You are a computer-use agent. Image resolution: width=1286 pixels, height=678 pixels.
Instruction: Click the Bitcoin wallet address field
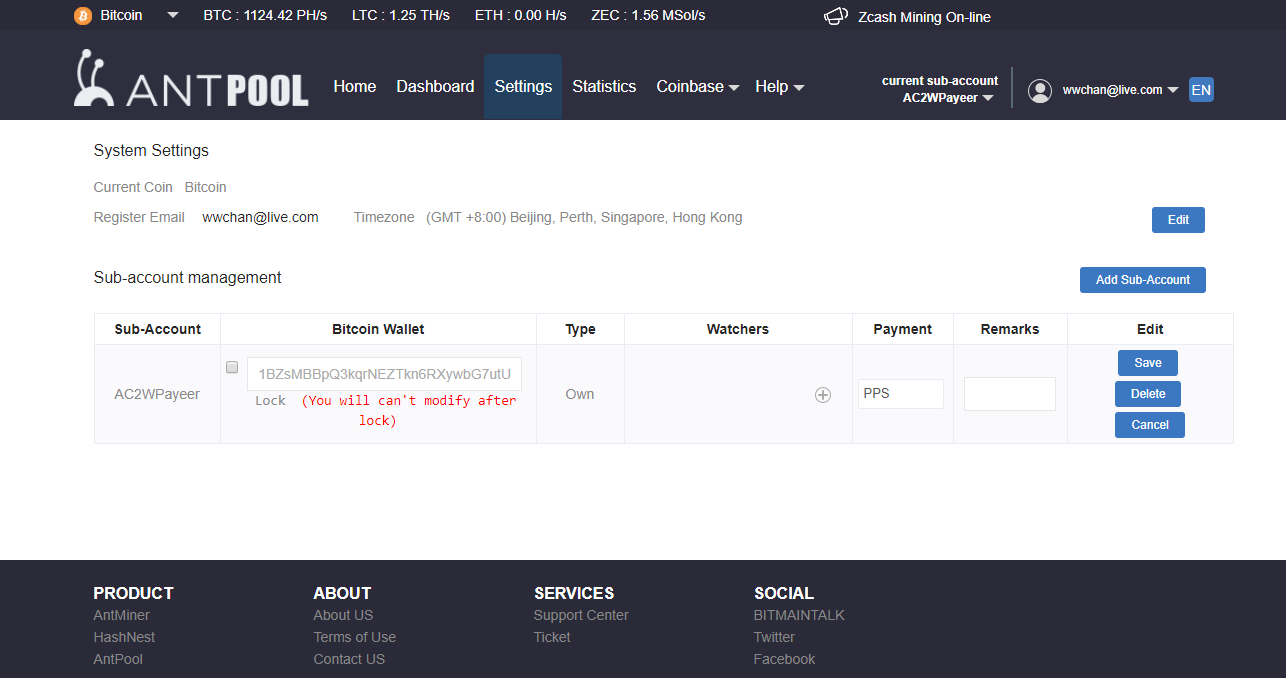coord(384,374)
